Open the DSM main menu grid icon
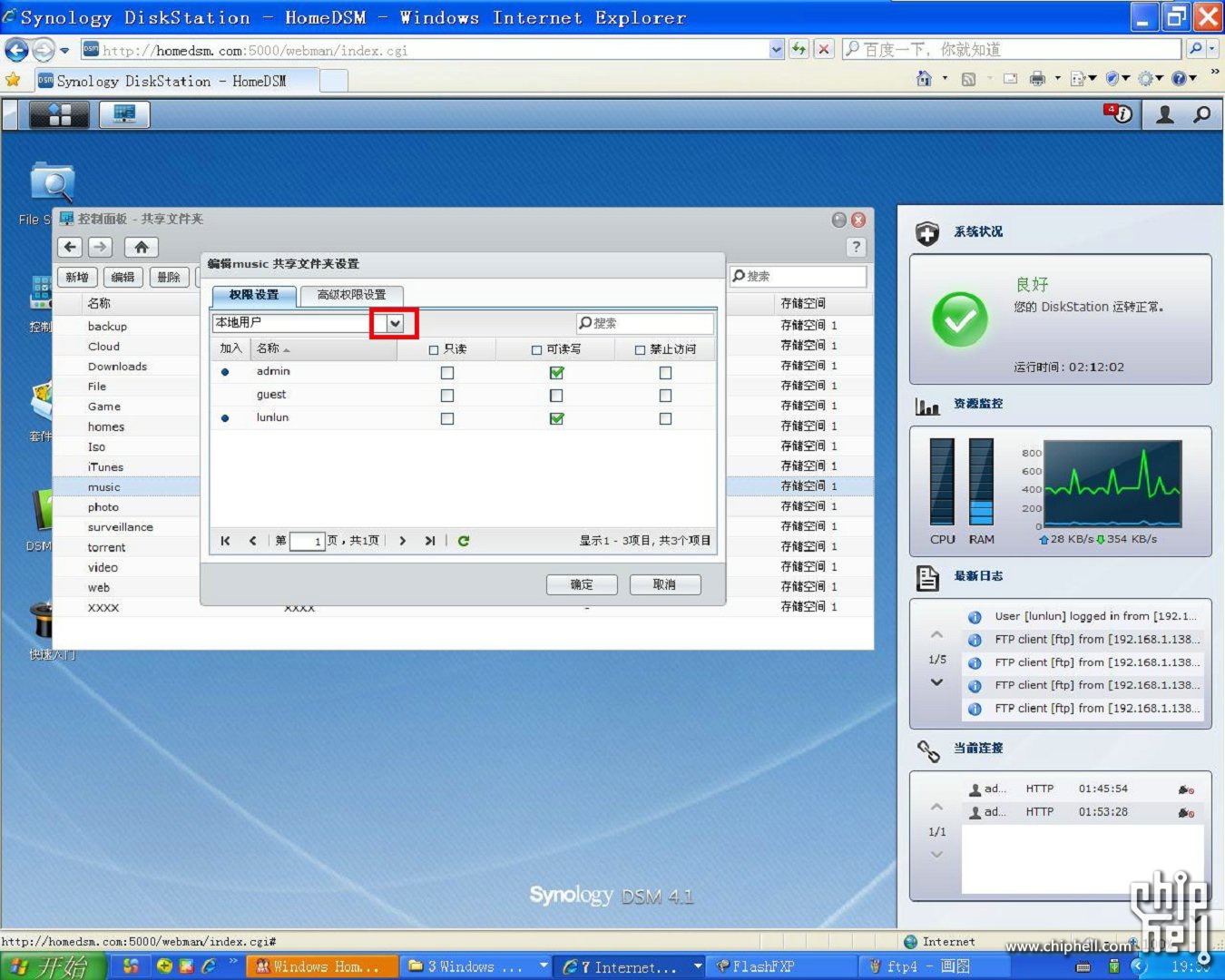1225x980 pixels. (x=59, y=114)
